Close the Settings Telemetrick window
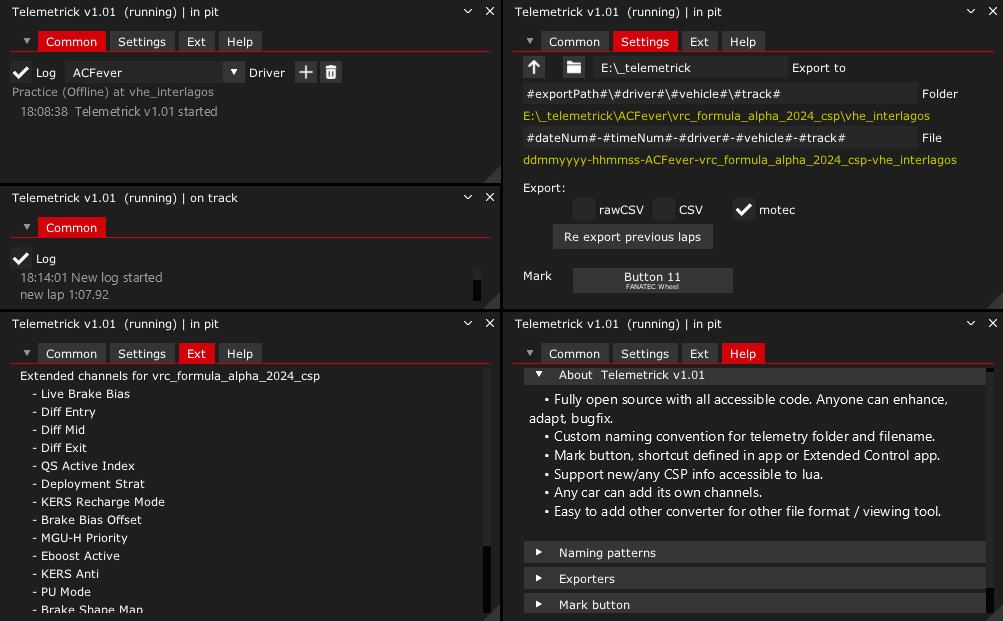 pyautogui.click(x=993, y=12)
